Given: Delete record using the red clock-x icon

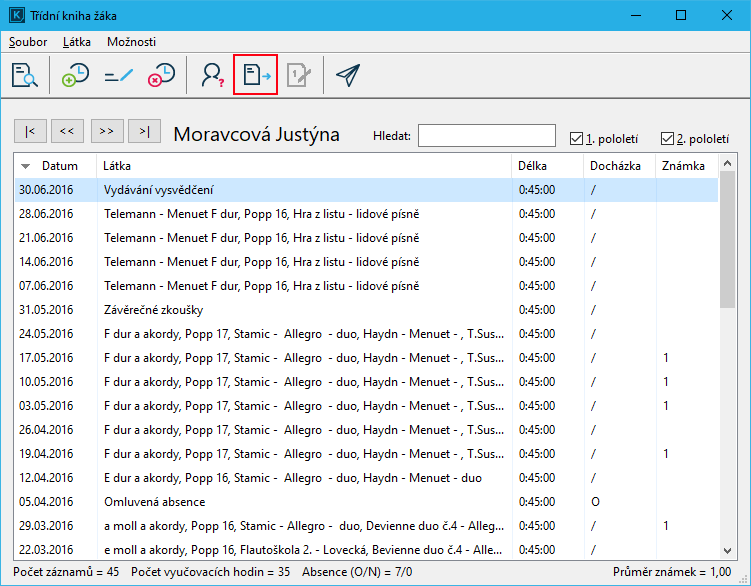Looking at the screenshot, I should coord(161,76).
